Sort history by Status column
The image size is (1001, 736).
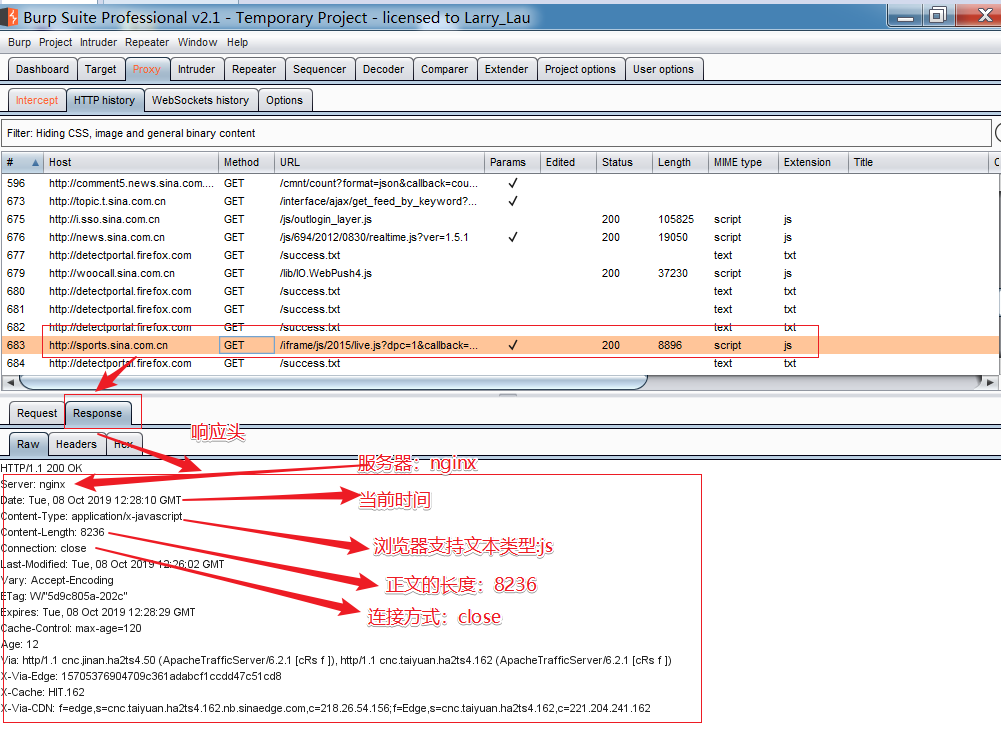624,162
